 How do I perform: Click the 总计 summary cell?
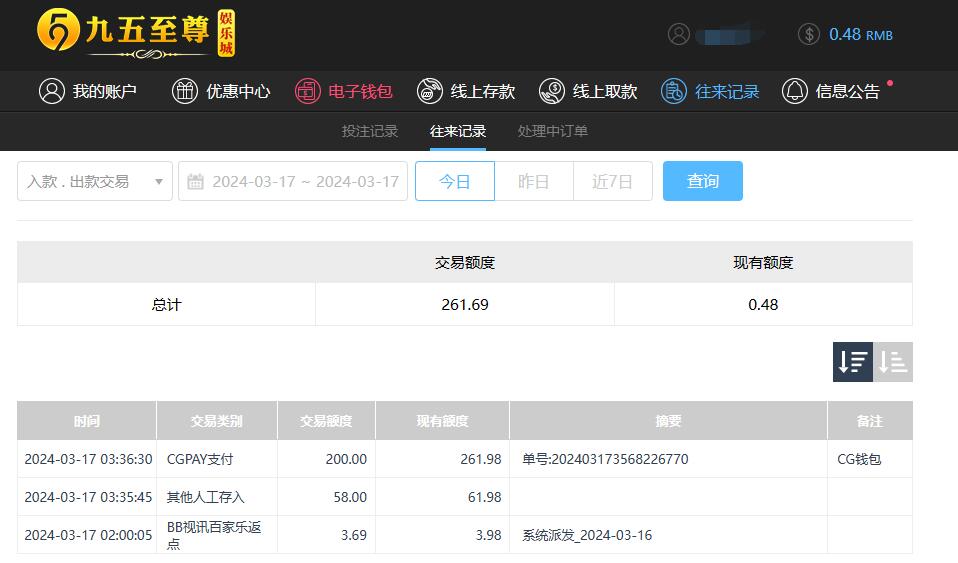click(166, 304)
